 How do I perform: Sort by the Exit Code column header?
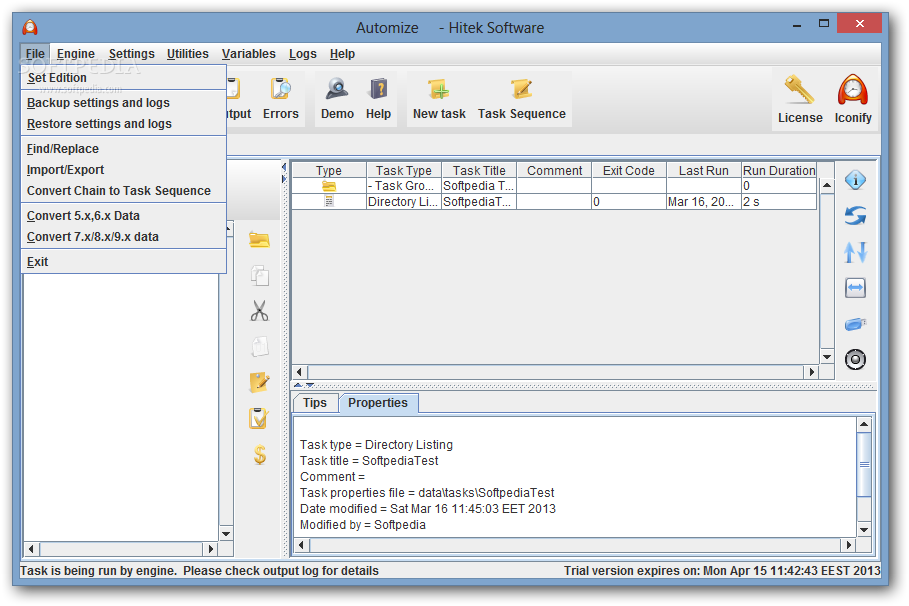pyautogui.click(x=628, y=170)
